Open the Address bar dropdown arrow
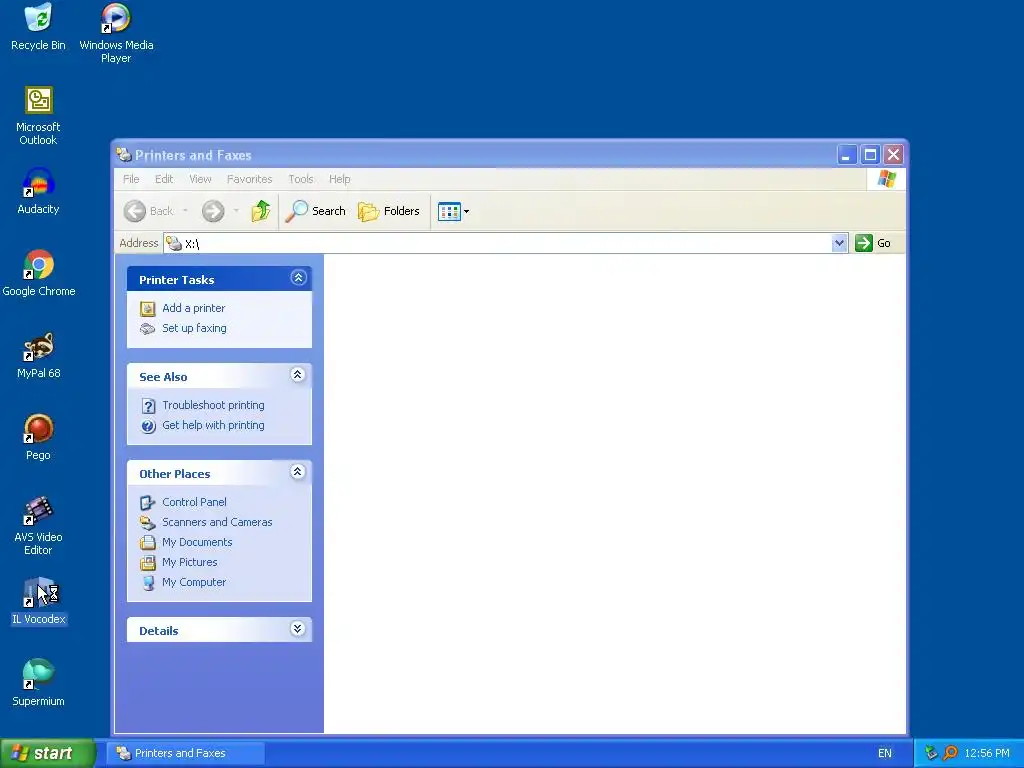The image size is (1024, 768). pyautogui.click(x=839, y=243)
